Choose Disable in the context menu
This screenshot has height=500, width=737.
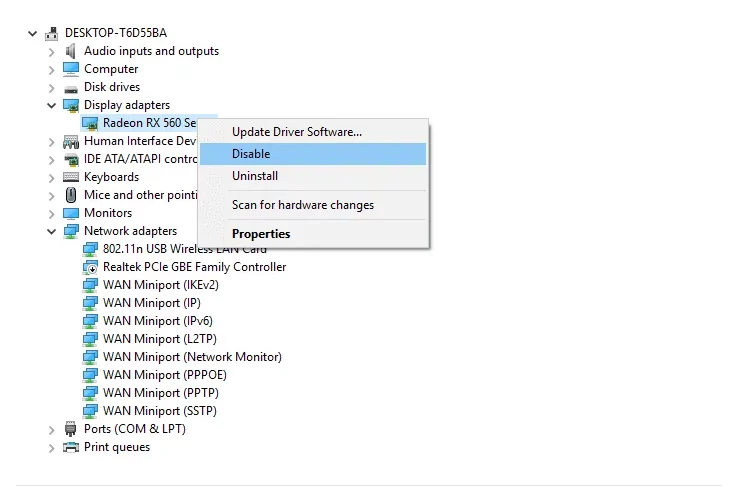pyautogui.click(x=313, y=154)
